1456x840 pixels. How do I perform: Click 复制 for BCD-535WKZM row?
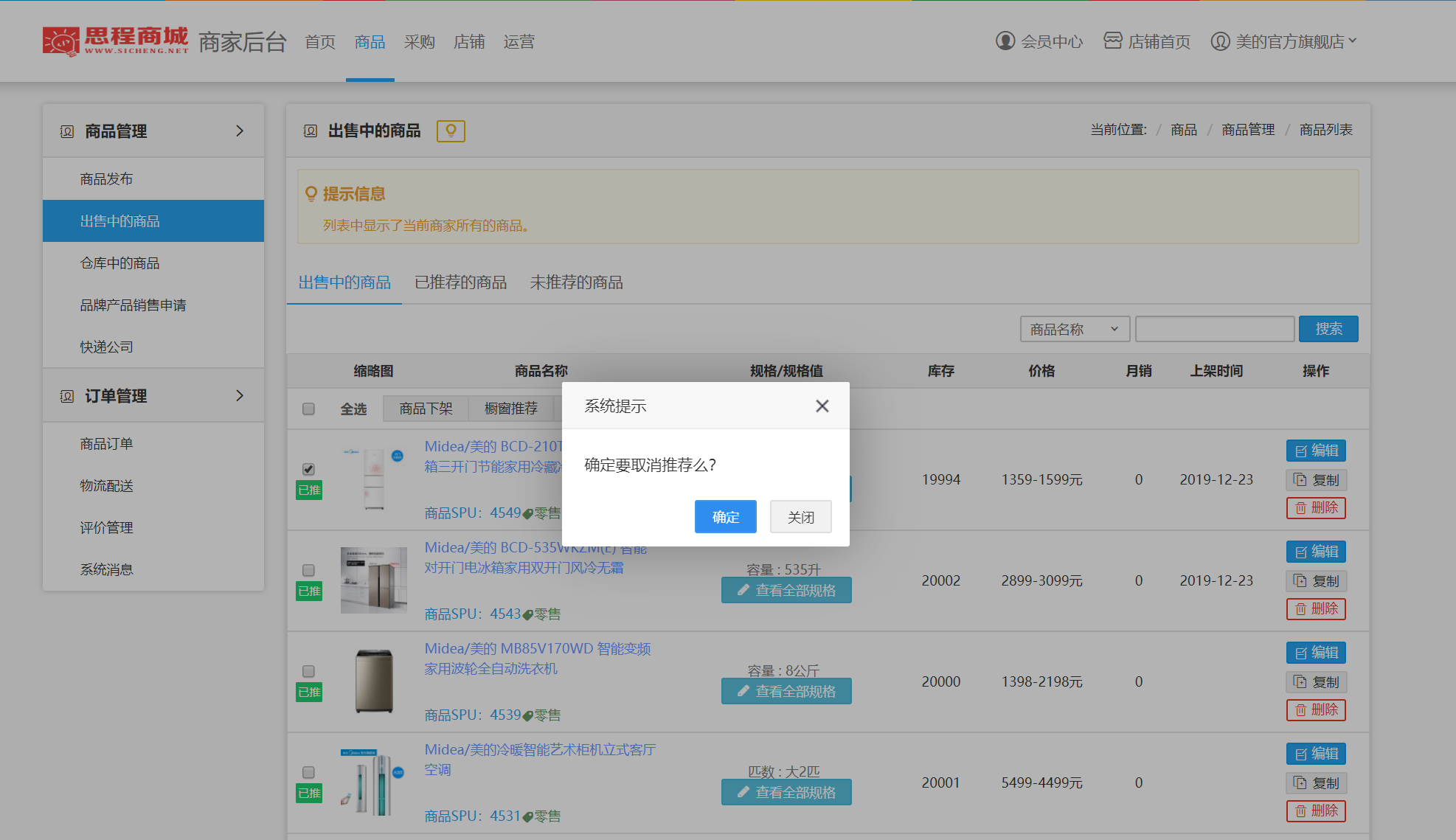(x=1316, y=581)
